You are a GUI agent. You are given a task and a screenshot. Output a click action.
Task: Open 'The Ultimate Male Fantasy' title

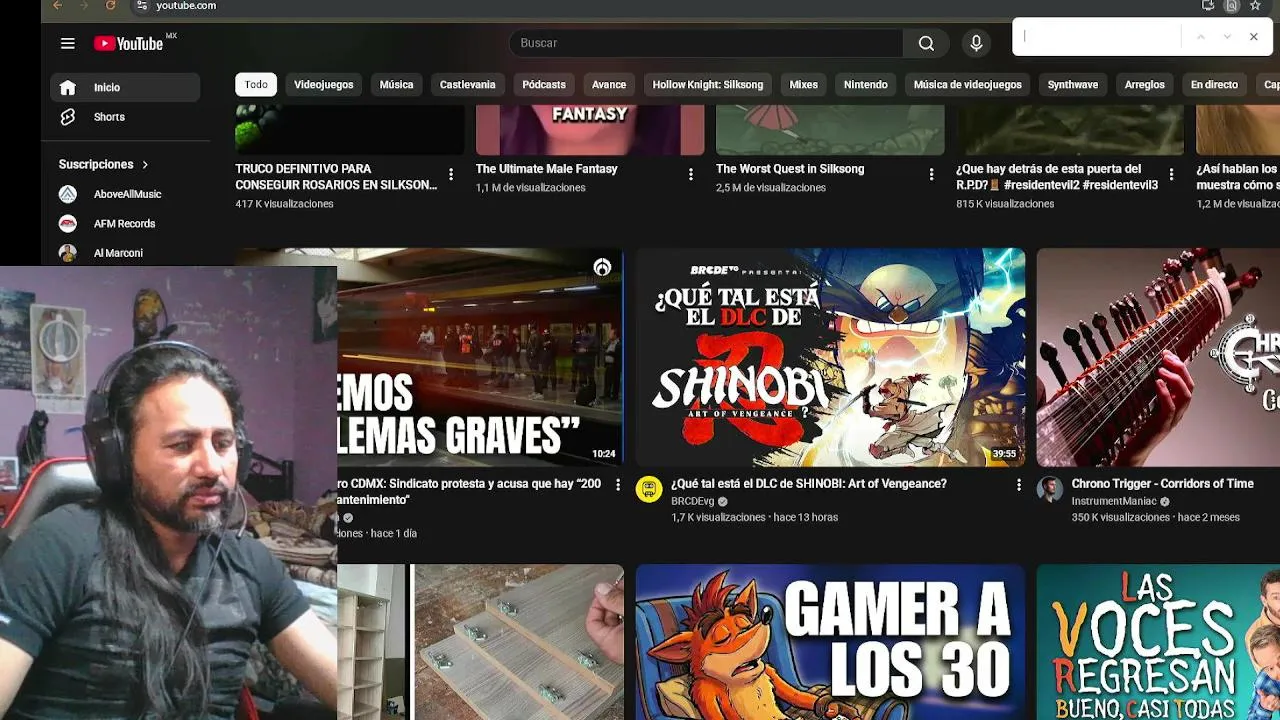coord(546,169)
